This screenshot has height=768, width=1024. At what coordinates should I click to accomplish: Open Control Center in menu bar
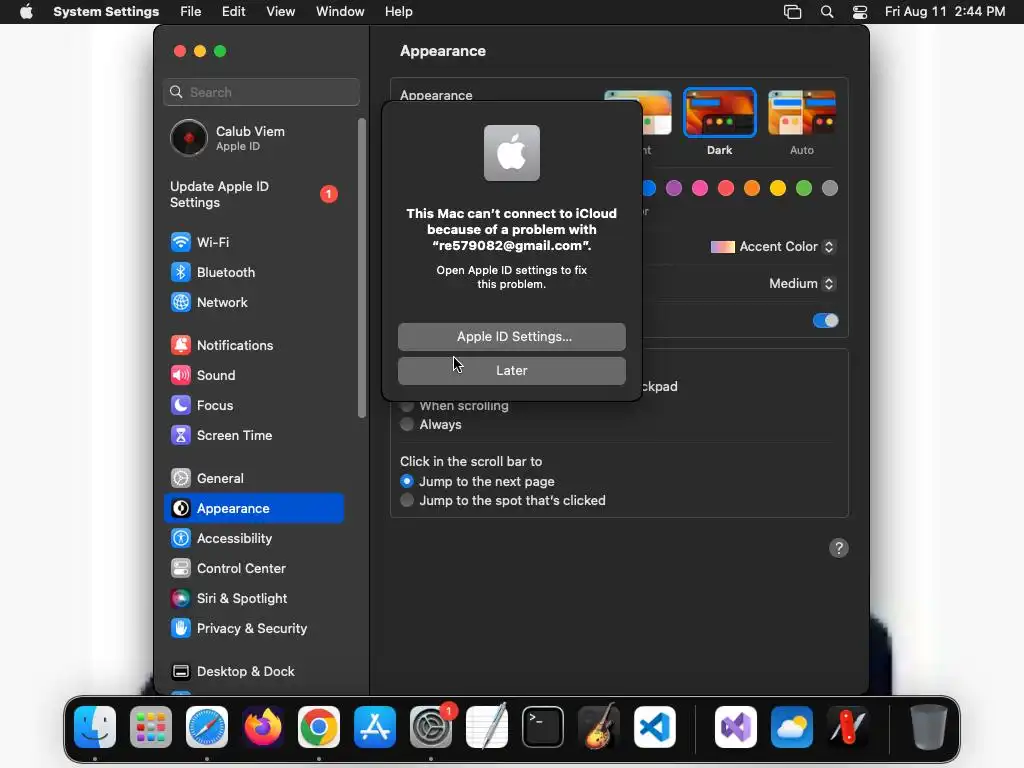(x=860, y=12)
